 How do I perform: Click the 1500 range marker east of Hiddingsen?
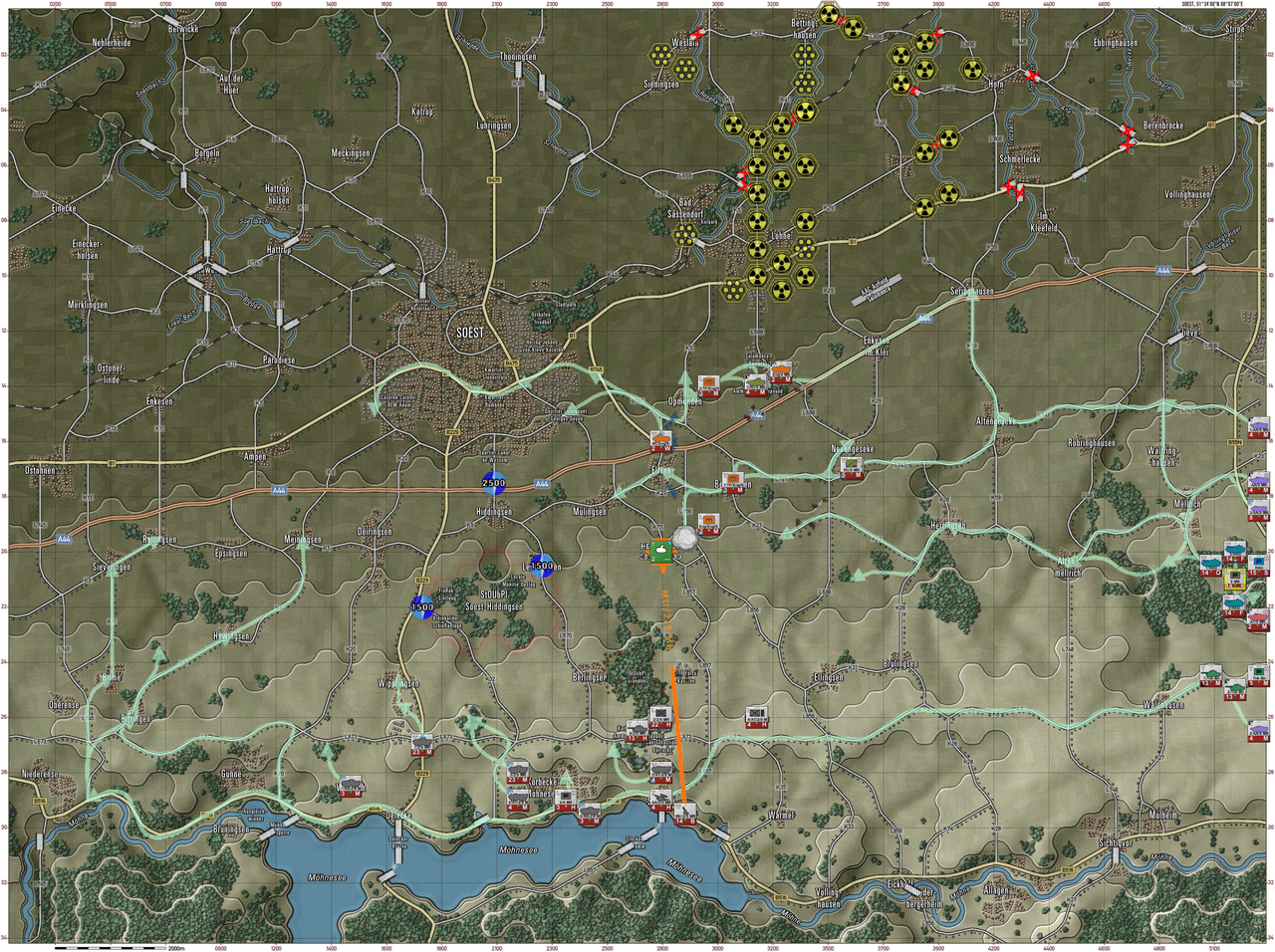[x=542, y=566]
